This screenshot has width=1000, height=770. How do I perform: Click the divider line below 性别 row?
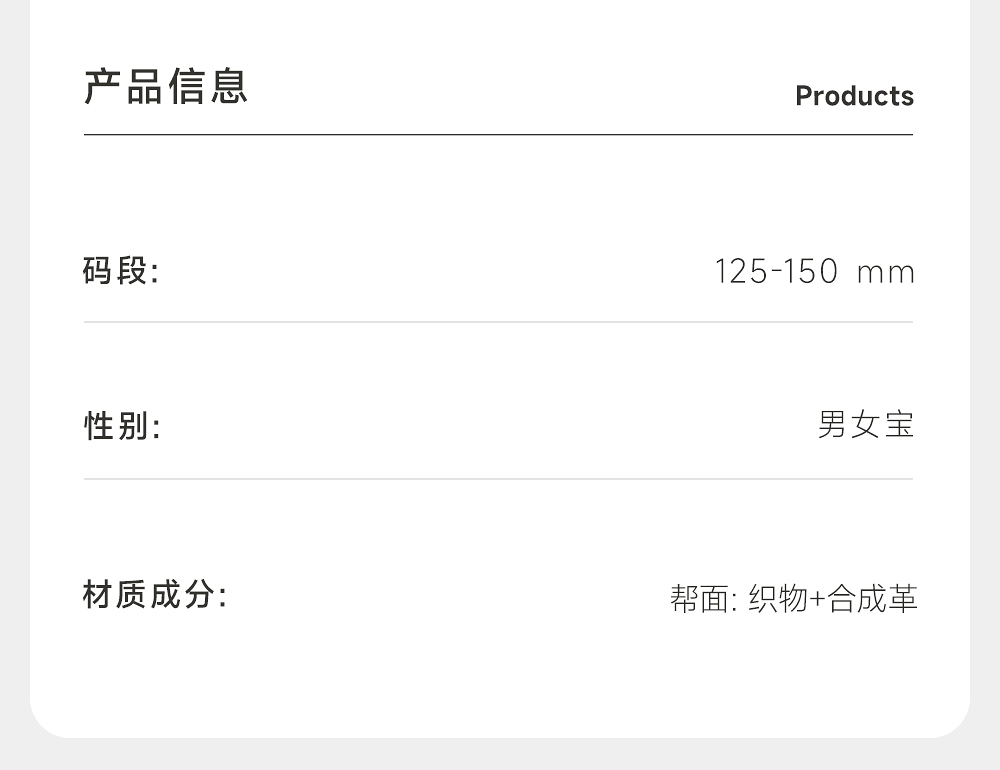(498, 479)
